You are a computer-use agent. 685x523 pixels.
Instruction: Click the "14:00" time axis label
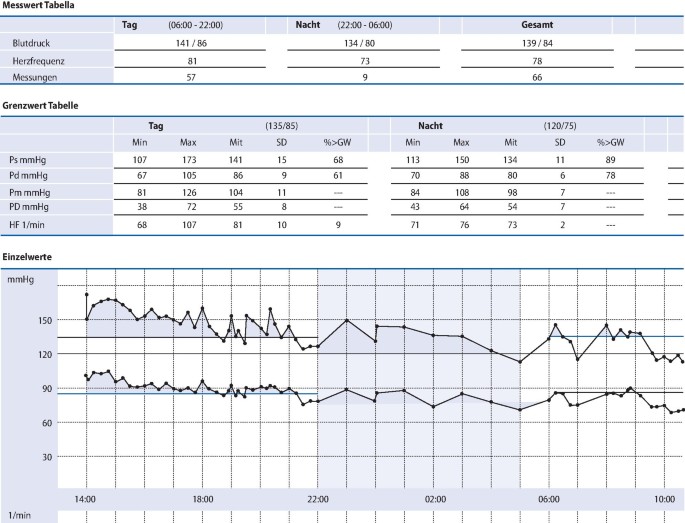85,499
